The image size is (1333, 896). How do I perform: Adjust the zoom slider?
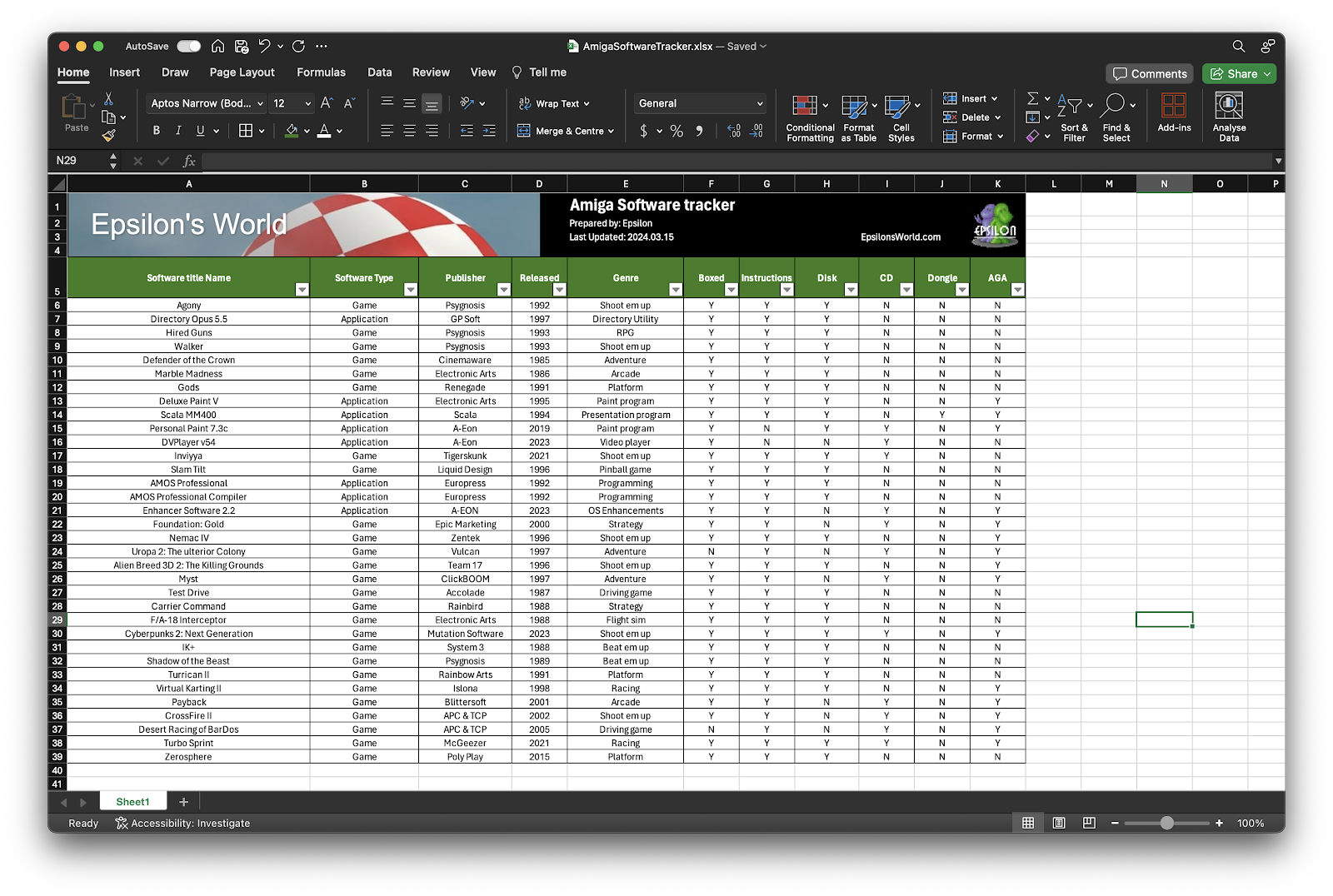click(1166, 823)
